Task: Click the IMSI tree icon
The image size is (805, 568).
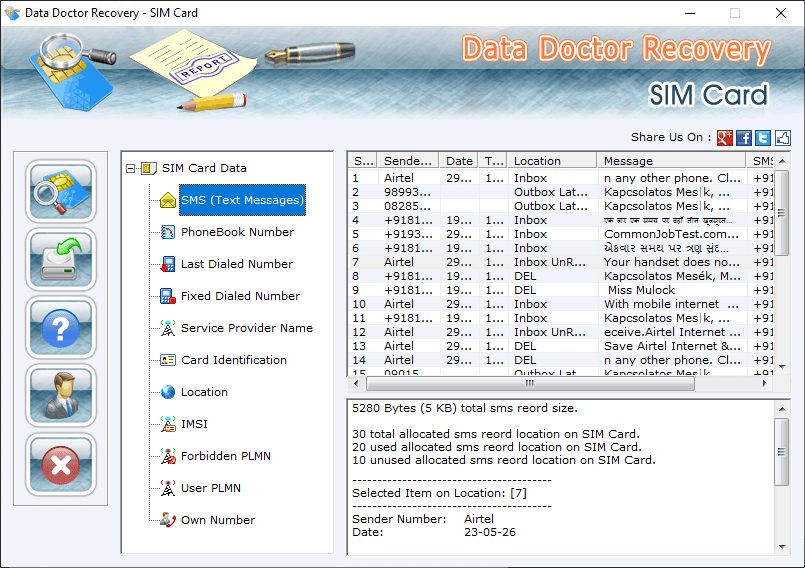Action: point(168,424)
